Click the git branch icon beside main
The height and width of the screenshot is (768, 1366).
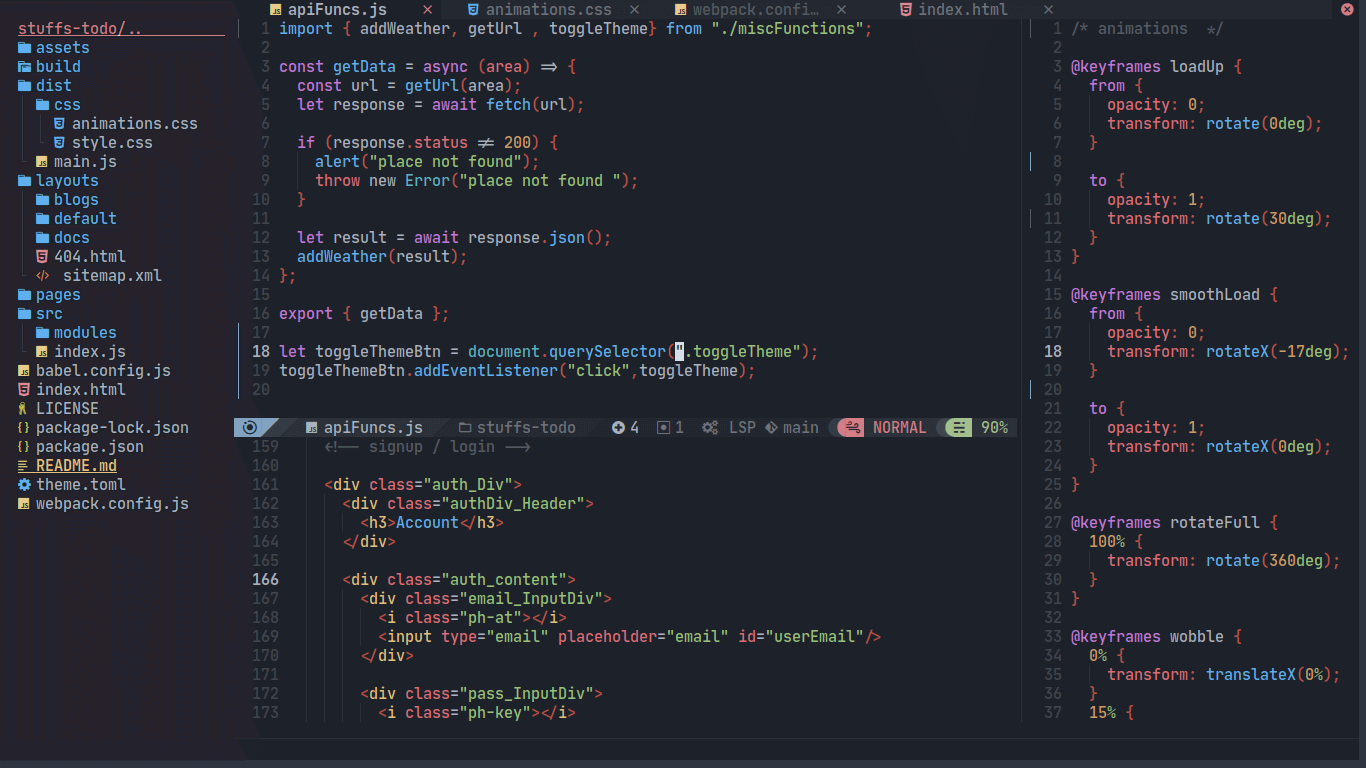click(771, 428)
